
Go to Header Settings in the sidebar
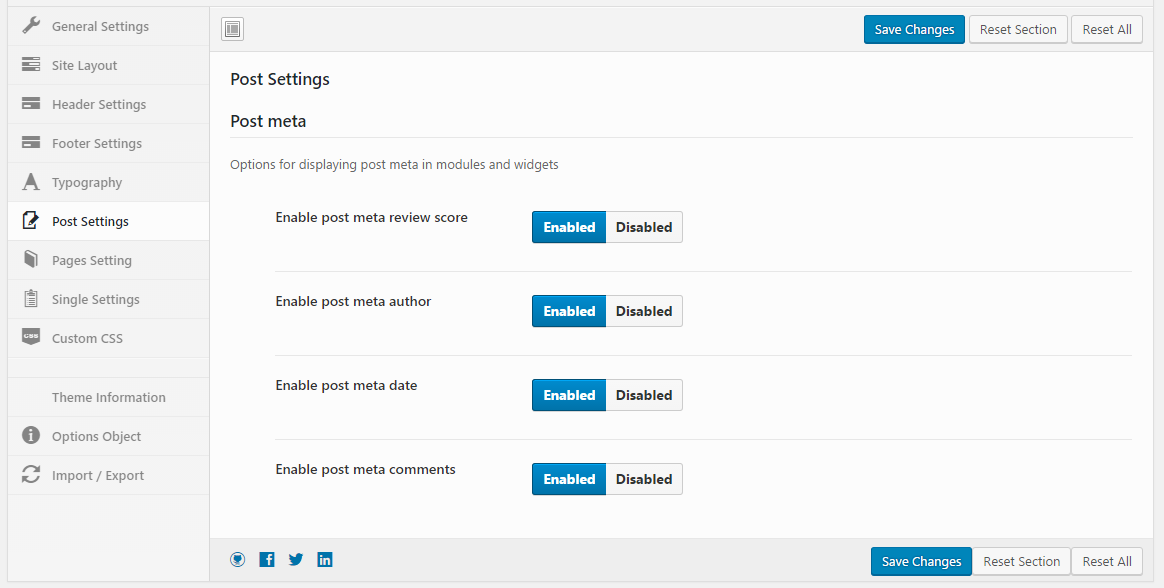pos(99,104)
